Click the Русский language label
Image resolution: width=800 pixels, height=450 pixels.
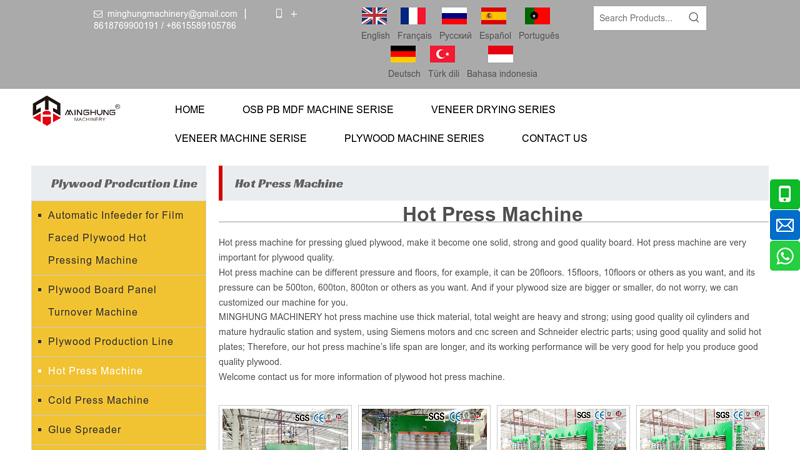coord(455,36)
